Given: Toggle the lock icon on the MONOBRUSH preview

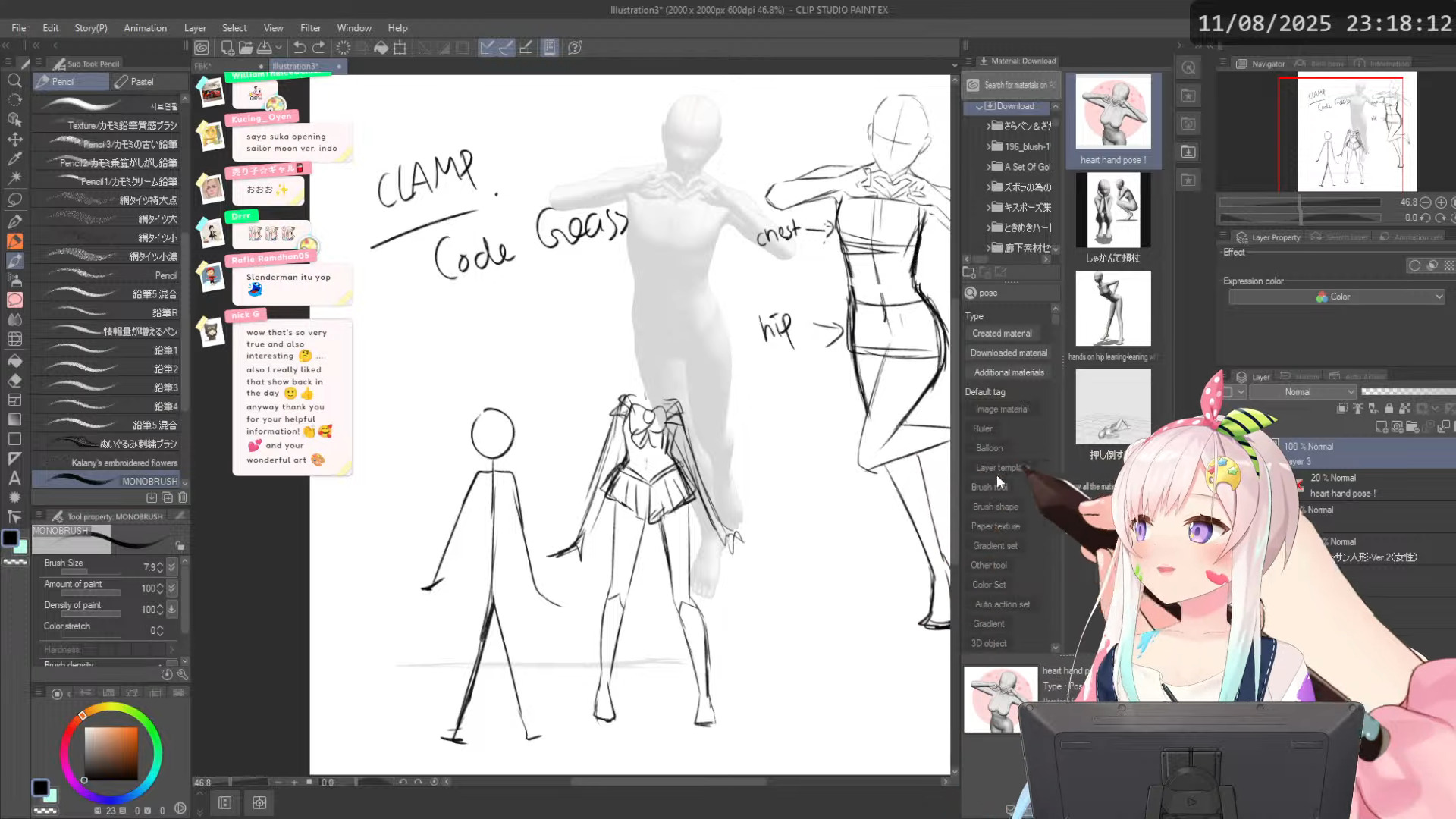Looking at the screenshot, I should (x=180, y=545).
